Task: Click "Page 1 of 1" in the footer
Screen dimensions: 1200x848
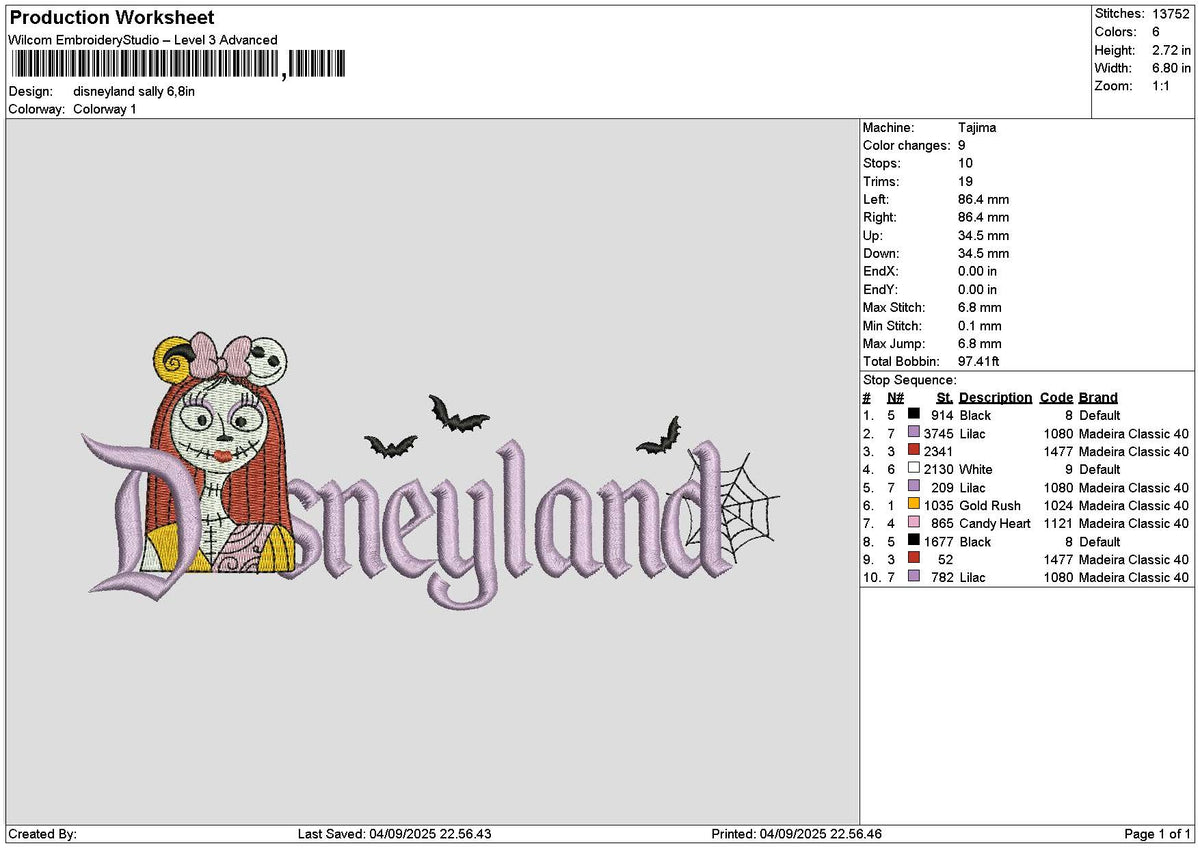Action: coord(1158,834)
